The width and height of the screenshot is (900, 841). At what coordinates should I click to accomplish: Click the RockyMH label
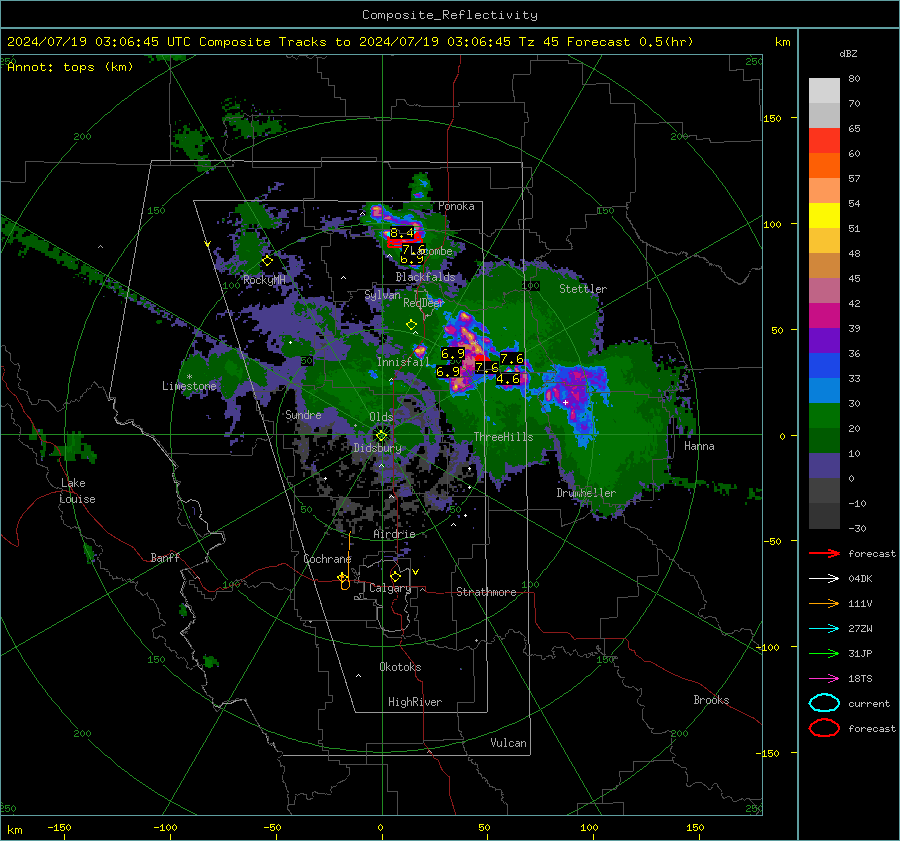point(264,280)
